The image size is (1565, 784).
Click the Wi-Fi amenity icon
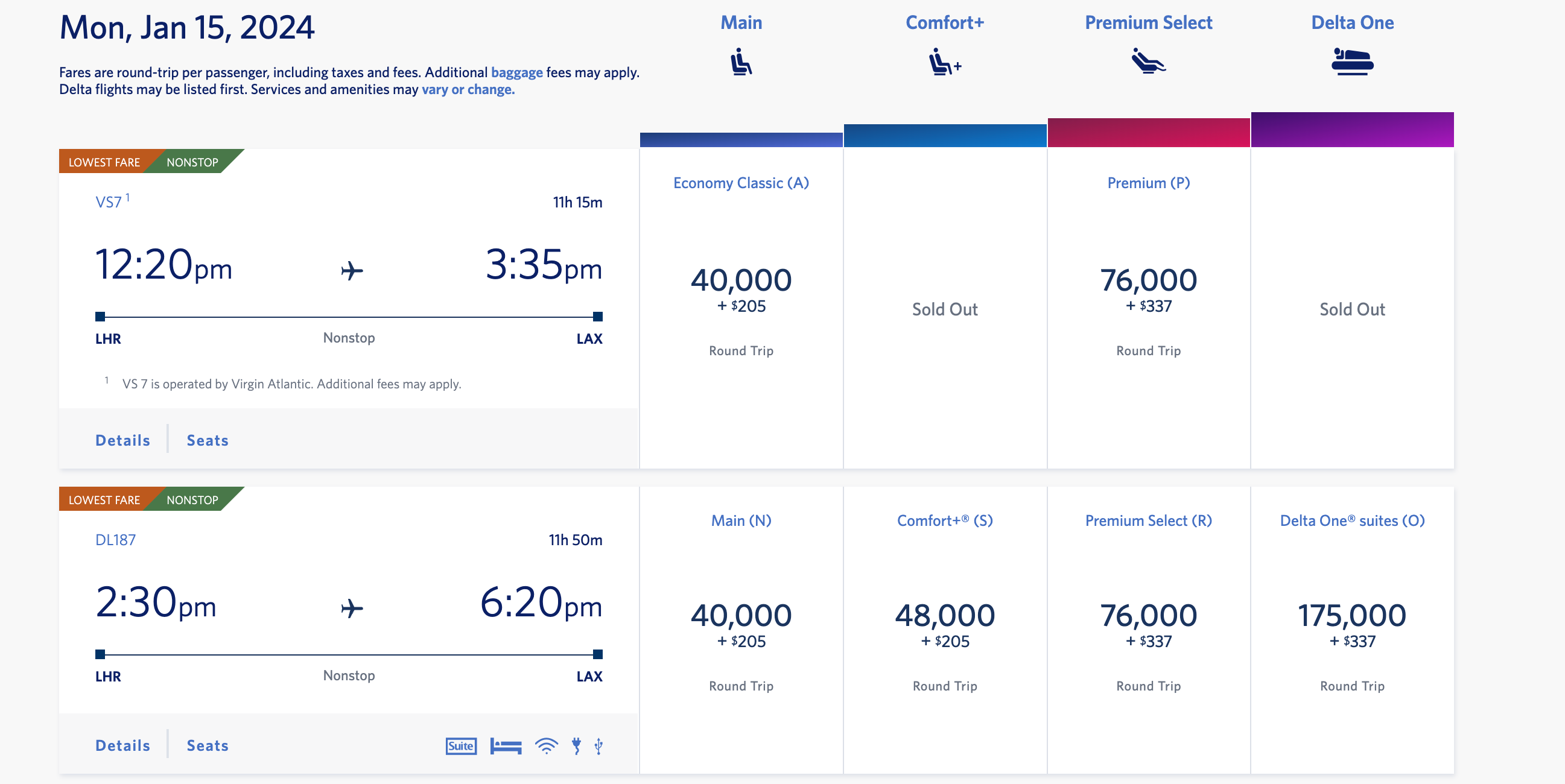pyautogui.click(x=546, y=746)
